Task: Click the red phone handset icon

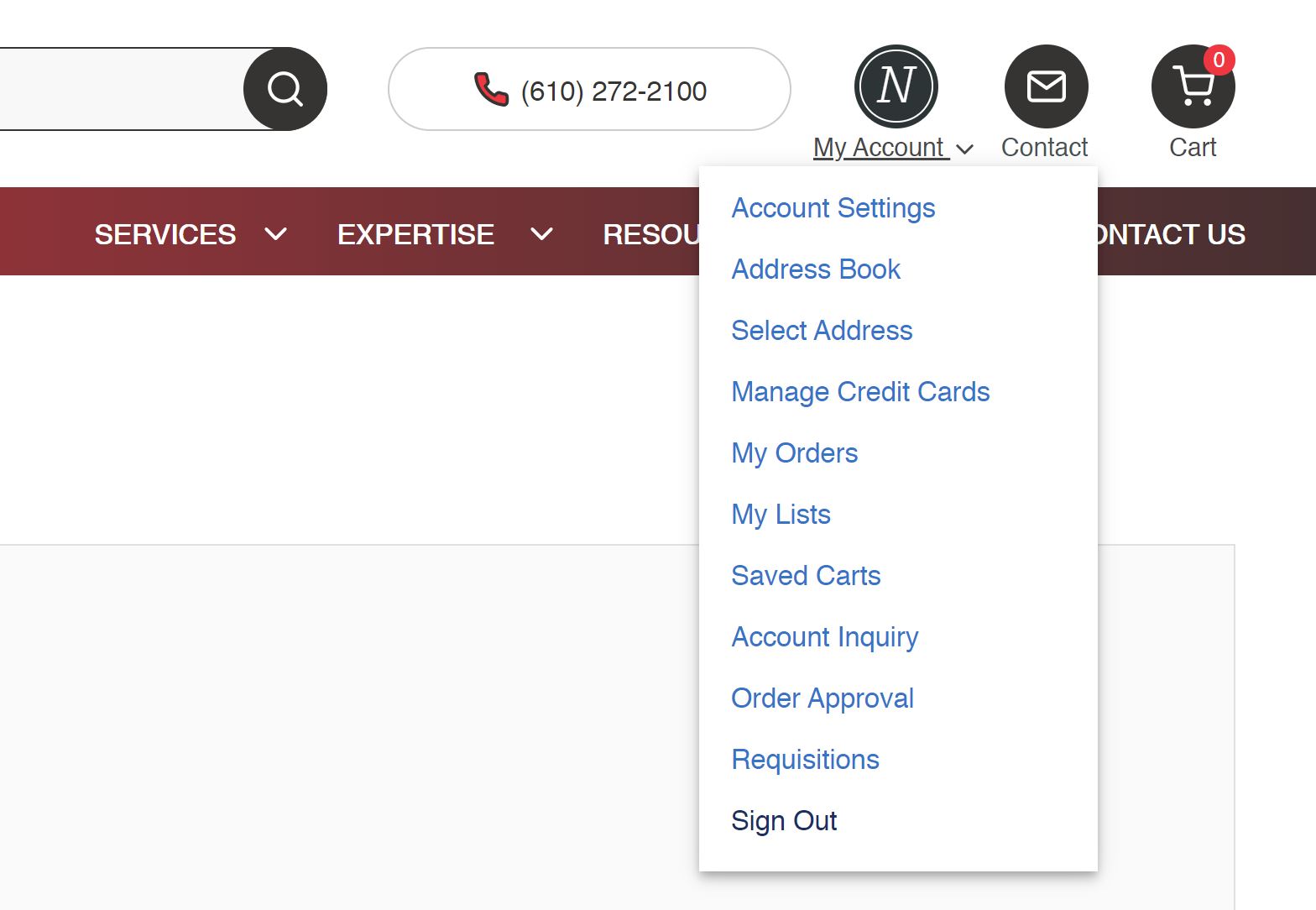Action: [x=491, y=89]
